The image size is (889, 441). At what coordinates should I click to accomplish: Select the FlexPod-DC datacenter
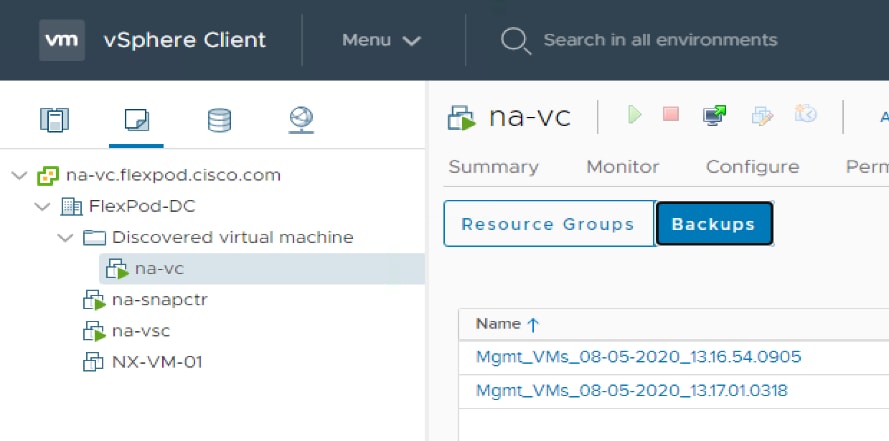click(142, 206)
